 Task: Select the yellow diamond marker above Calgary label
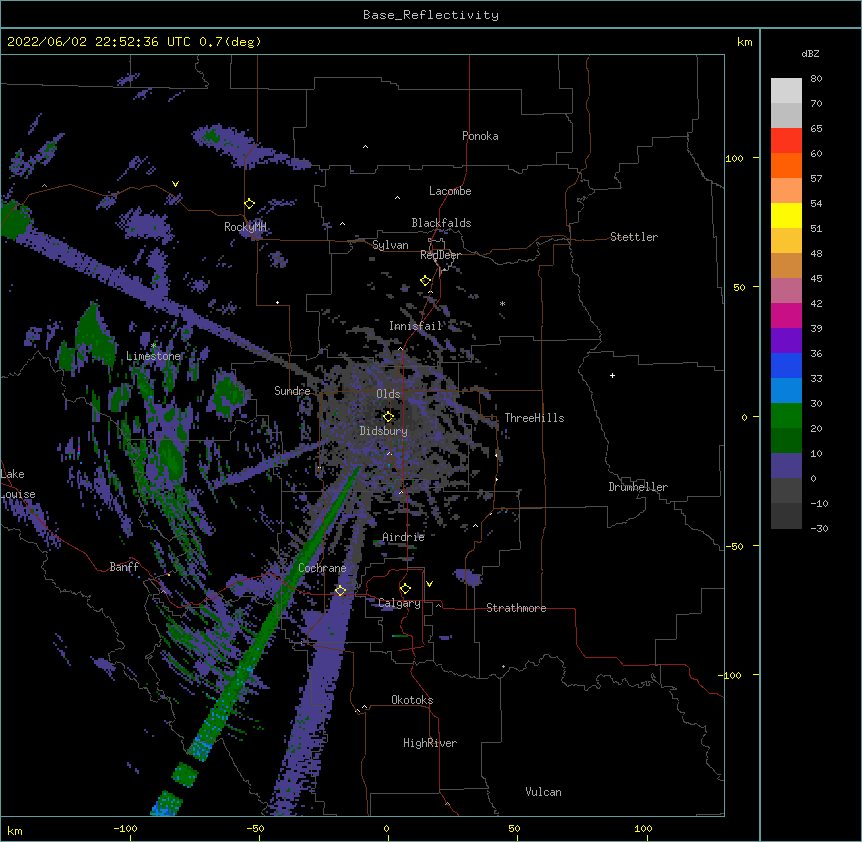coord(405,589)
